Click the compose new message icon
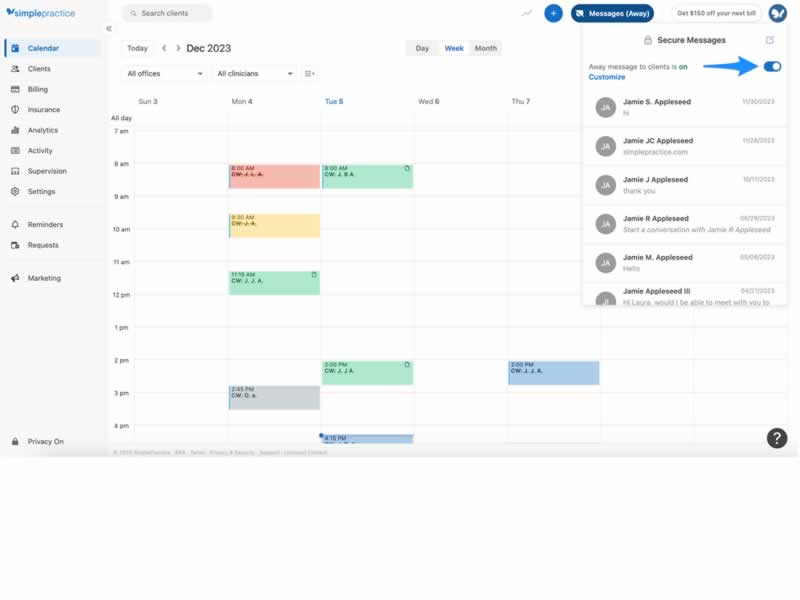The image size is (800, 600). [x=769, y=40]
